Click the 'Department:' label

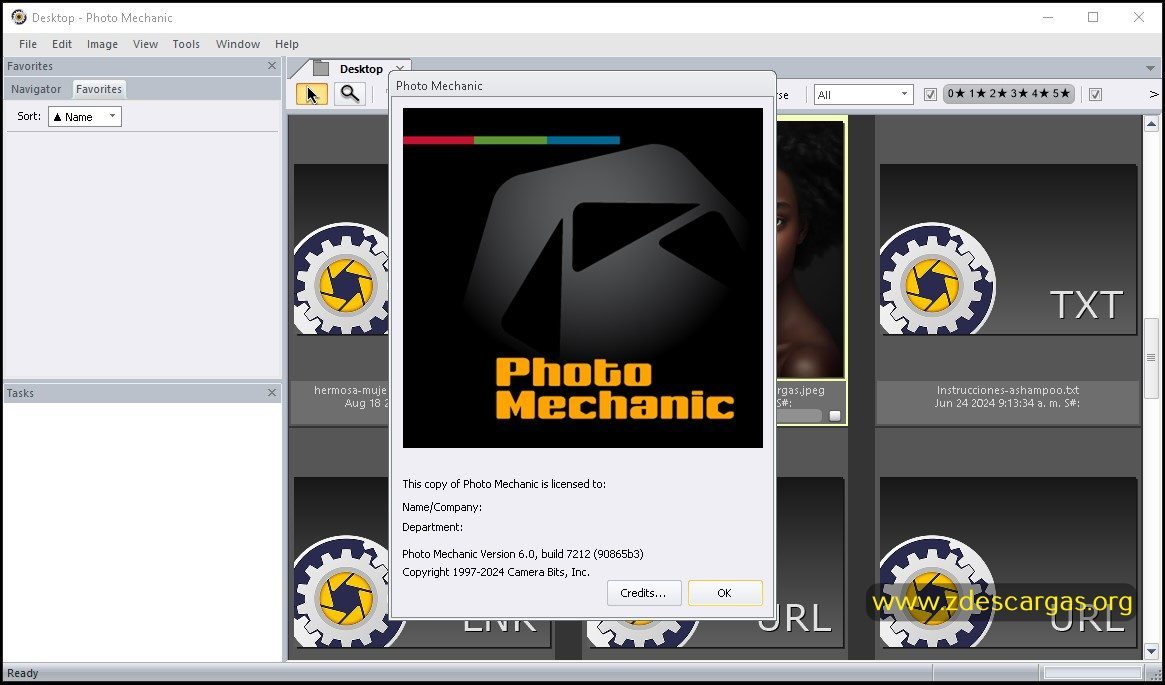coord(432,527)
